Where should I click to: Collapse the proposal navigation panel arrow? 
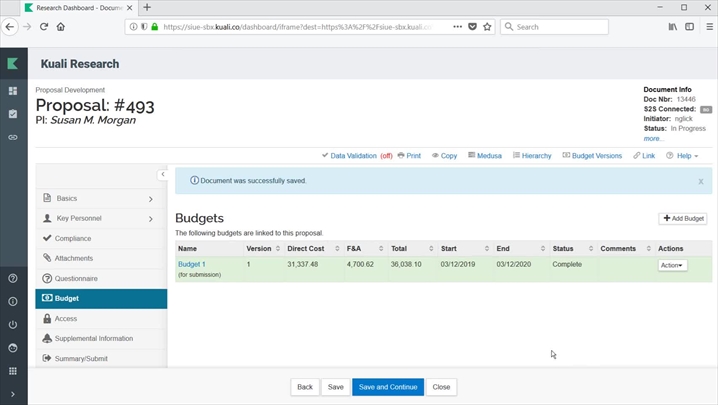(x=162, y=175)
